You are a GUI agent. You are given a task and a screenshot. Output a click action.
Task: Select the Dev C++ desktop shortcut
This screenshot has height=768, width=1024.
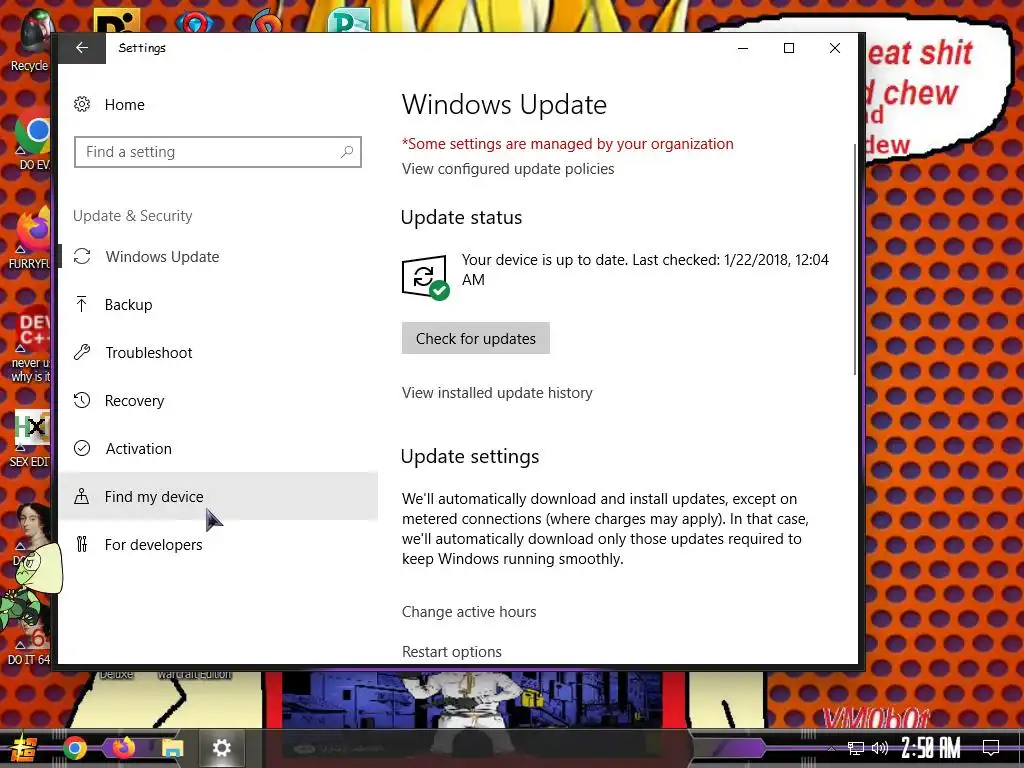tap(30, 345)
